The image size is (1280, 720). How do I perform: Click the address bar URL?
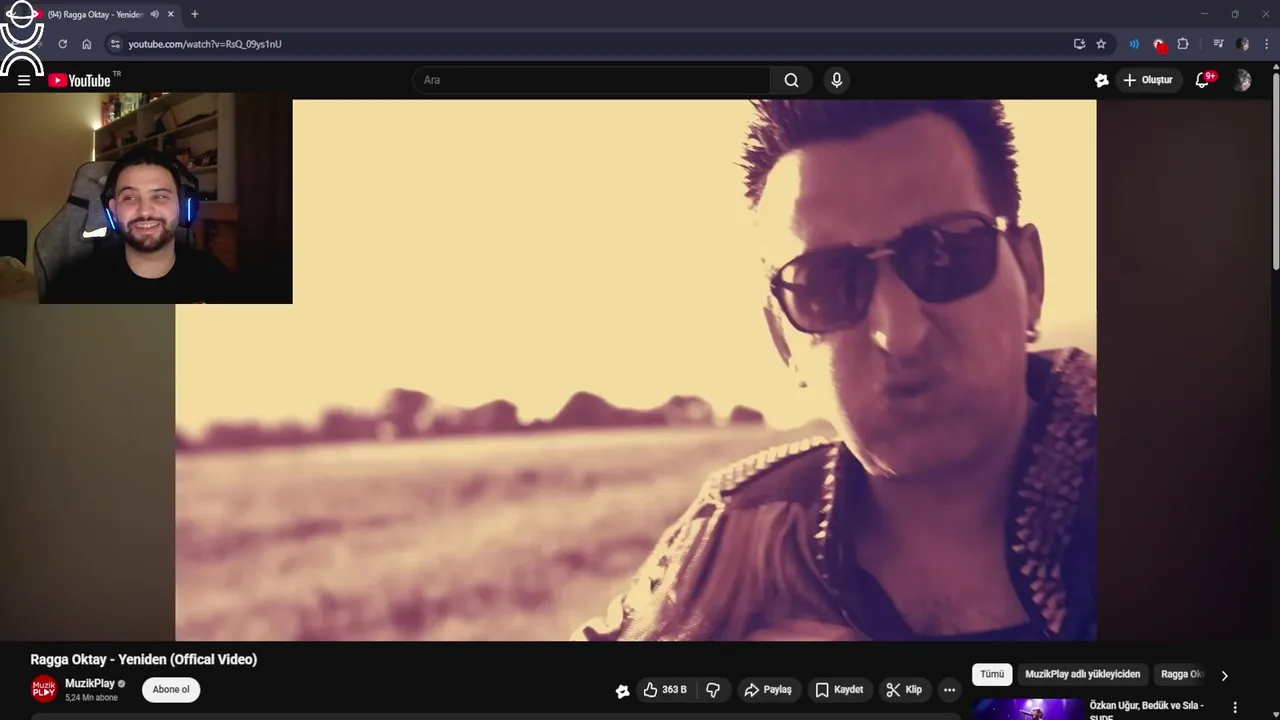point(205,44)
